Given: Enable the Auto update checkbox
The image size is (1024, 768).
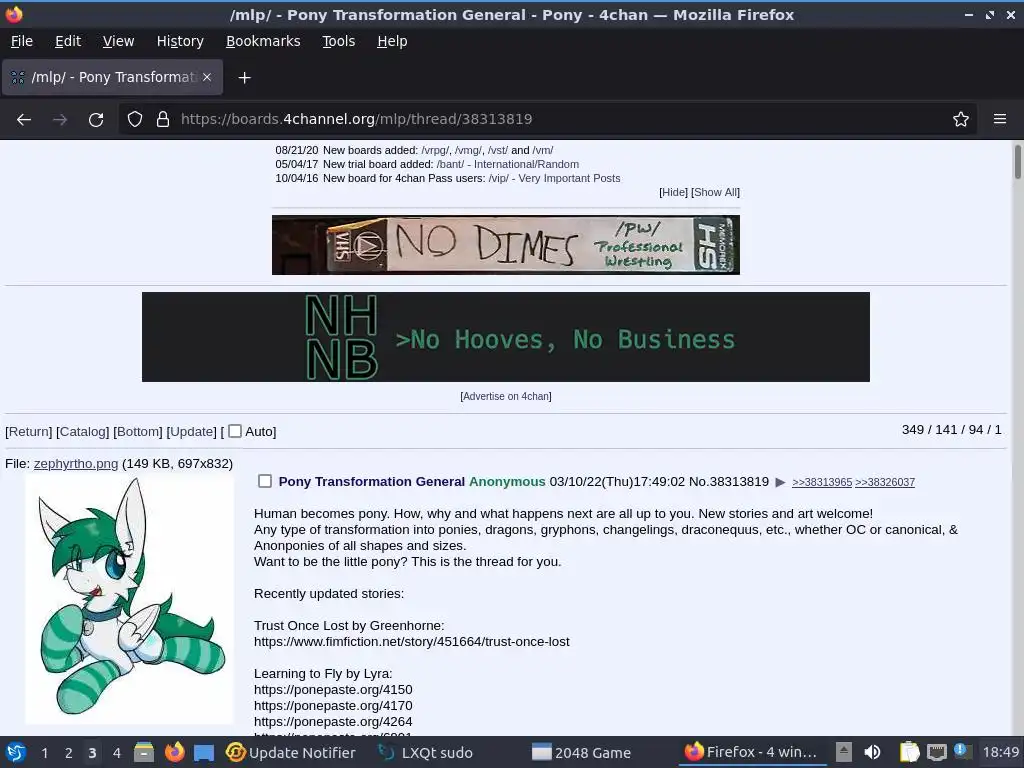Looking at the screenshot, I should pyautogui.click(x=235, y=431).
